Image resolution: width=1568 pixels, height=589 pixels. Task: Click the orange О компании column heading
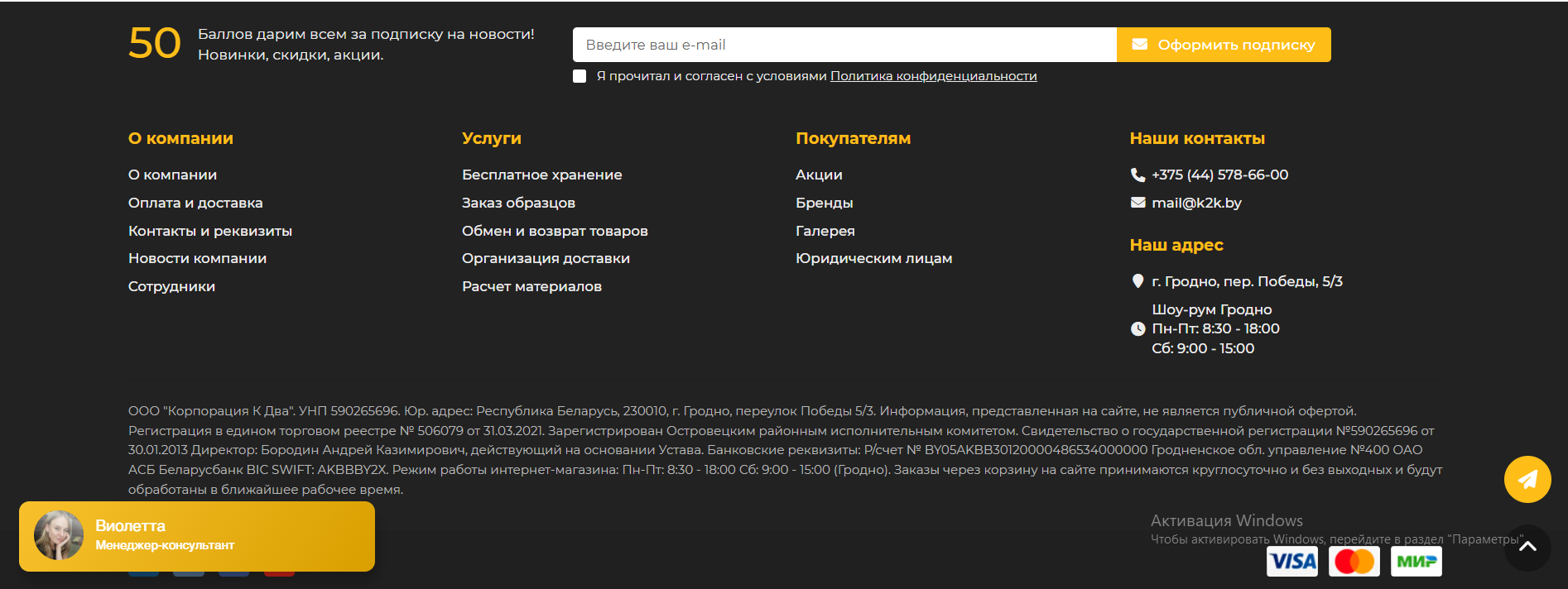[x=180, y=138]
